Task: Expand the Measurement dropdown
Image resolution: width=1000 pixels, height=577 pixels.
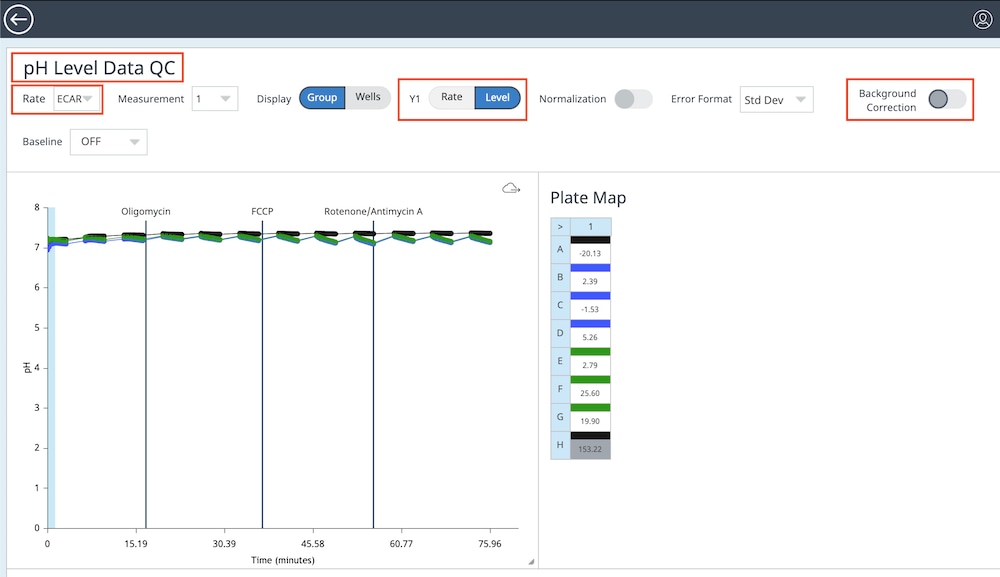Action: tap(215, 99)
